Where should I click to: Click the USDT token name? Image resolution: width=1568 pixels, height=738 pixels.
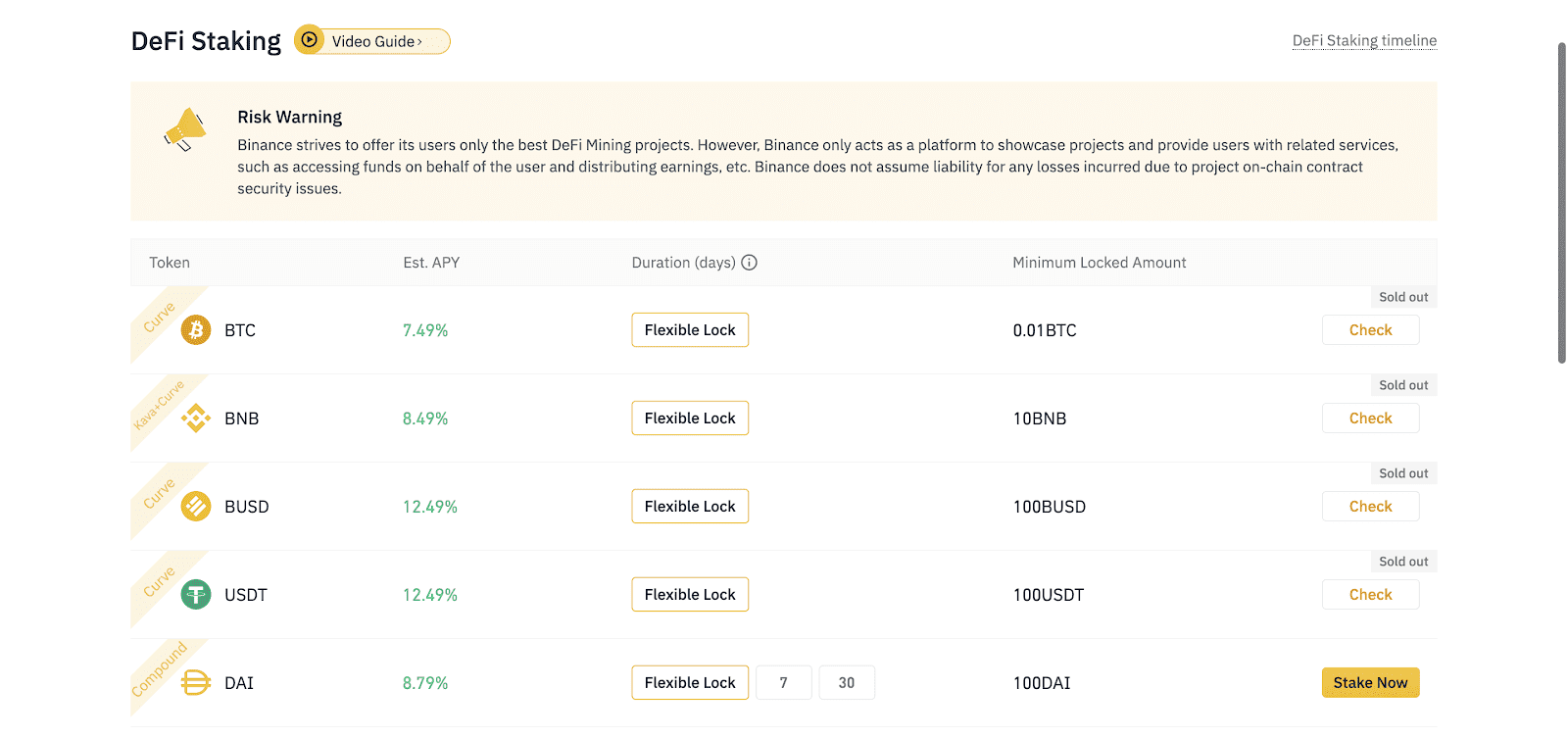[246, 595]
